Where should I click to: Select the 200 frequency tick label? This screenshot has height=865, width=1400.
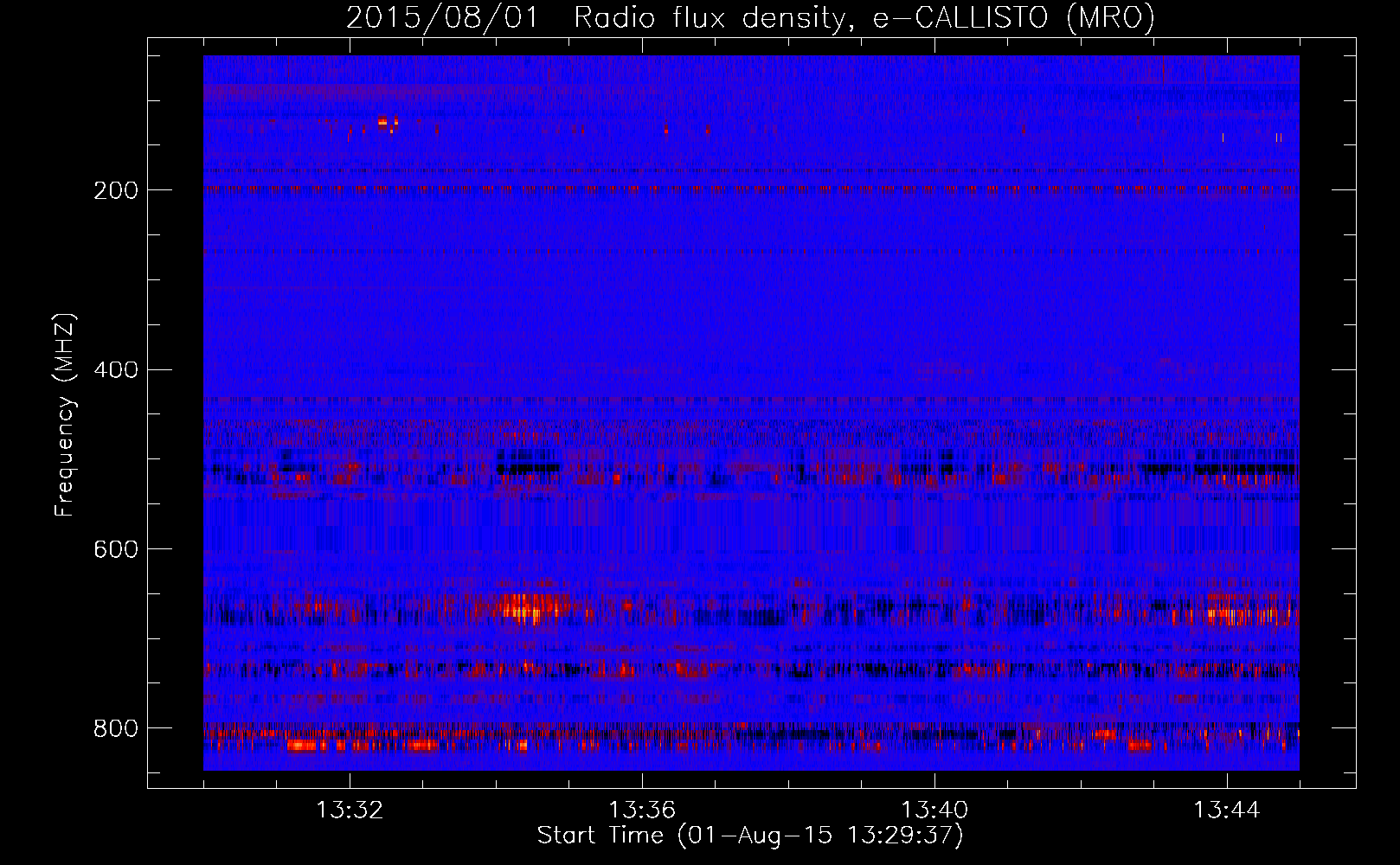click(115, 190)
